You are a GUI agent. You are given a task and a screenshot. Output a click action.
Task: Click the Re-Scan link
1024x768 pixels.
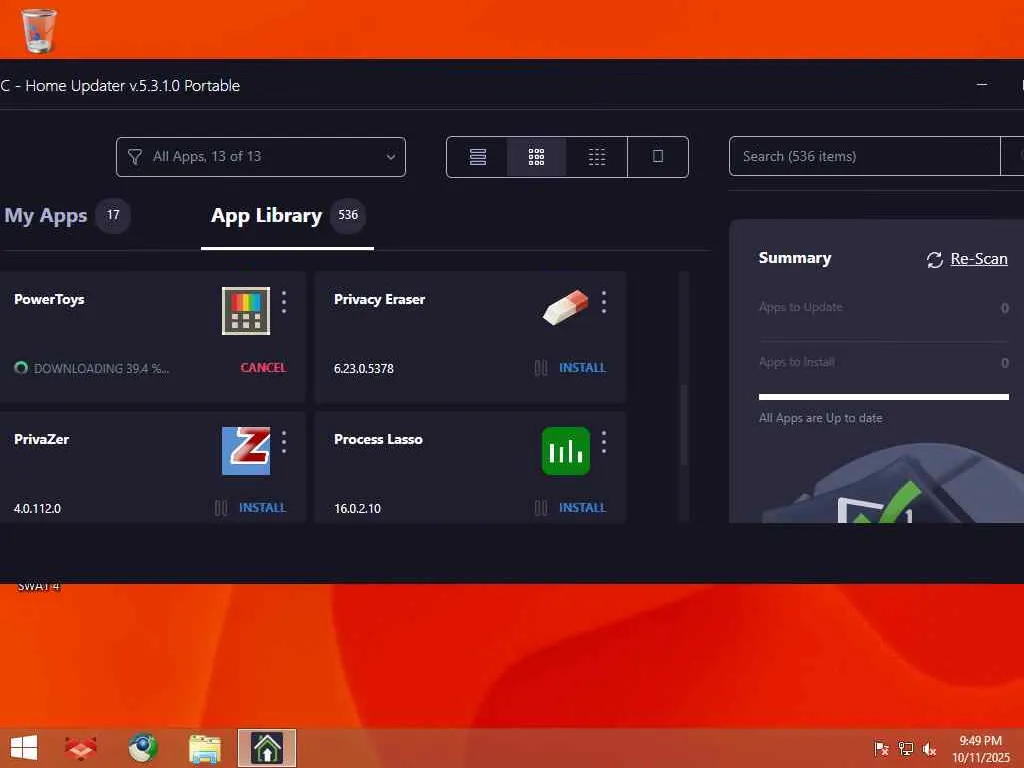pyautogui.click(x=979, y=259)
